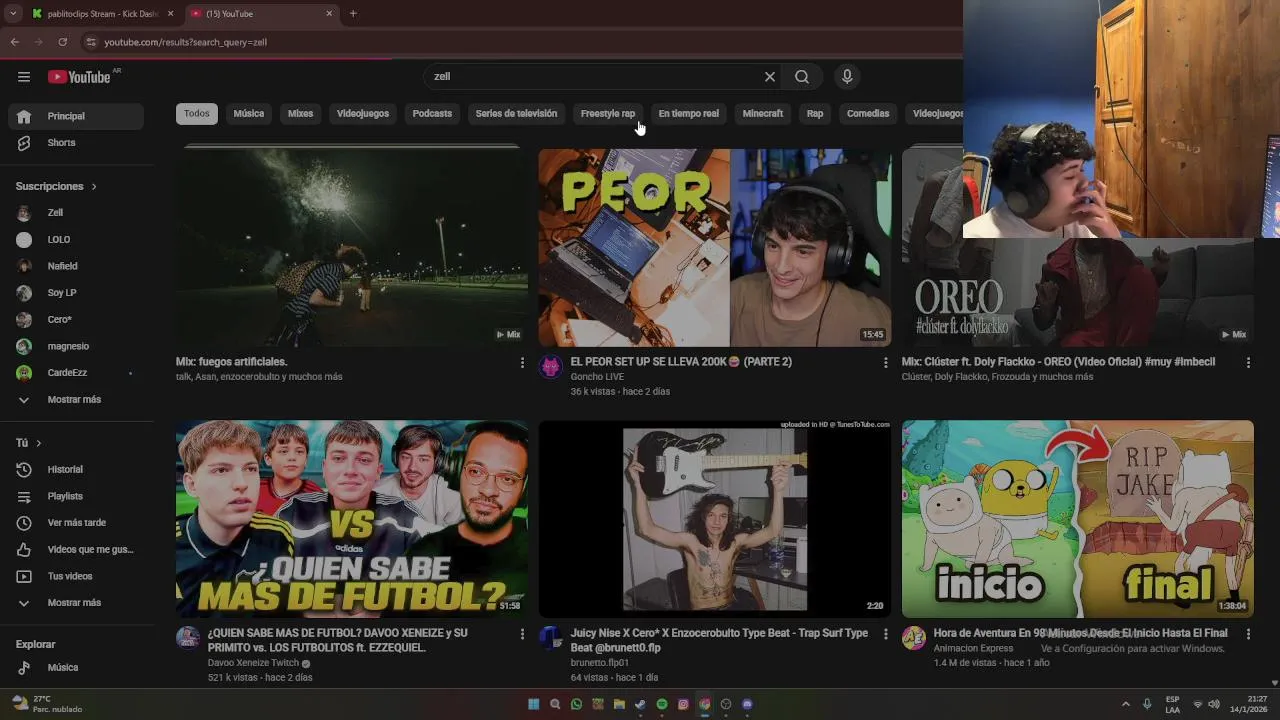Open options menu for QUIEN SABE MAS DE FUTBOL
Viewport: 1280px width, 720px height.
click(x=522, y=634)
